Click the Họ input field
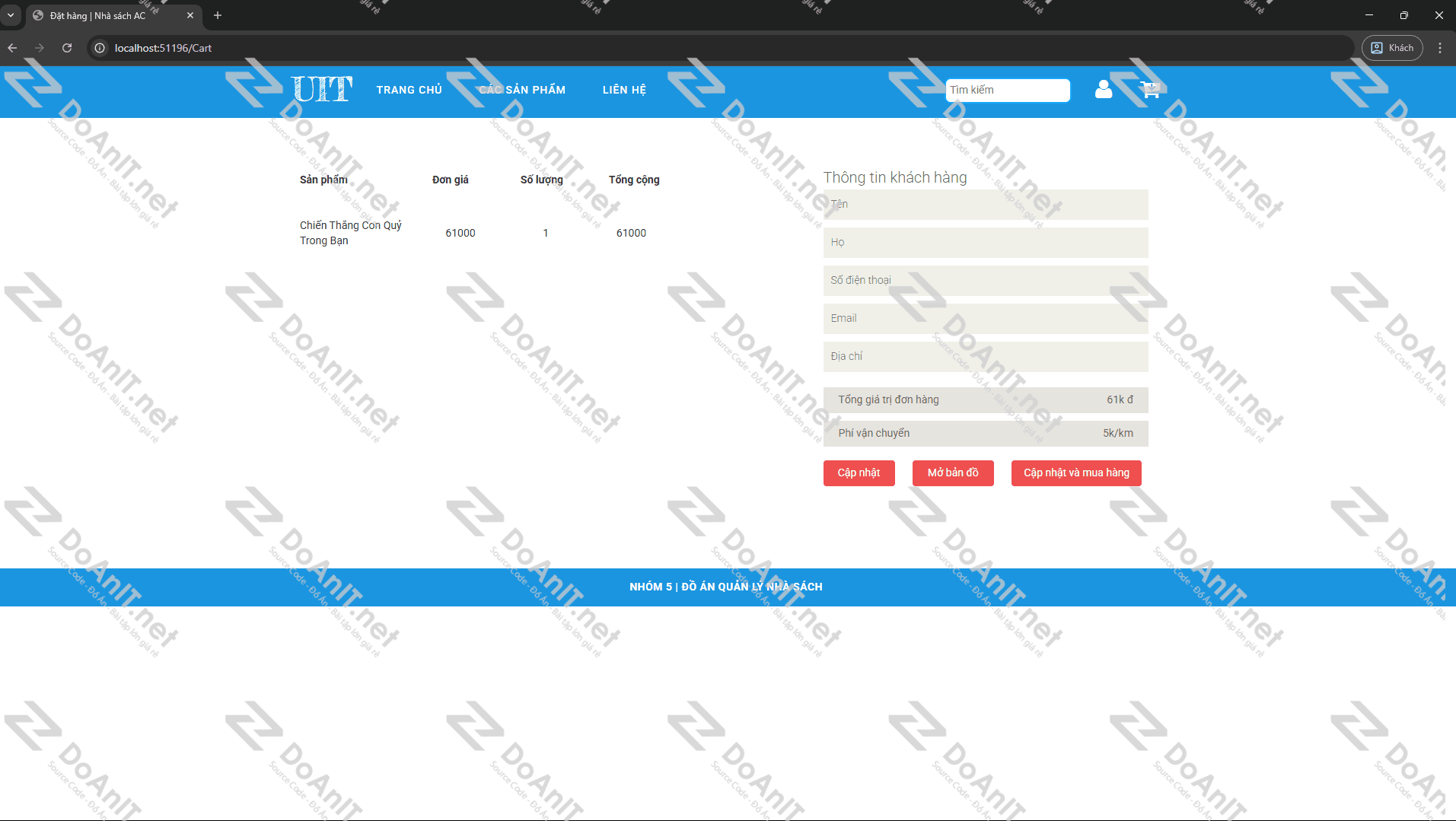The width and height of the screenshot is (1456, 821). pyautogui.click(x=986, y=243)
